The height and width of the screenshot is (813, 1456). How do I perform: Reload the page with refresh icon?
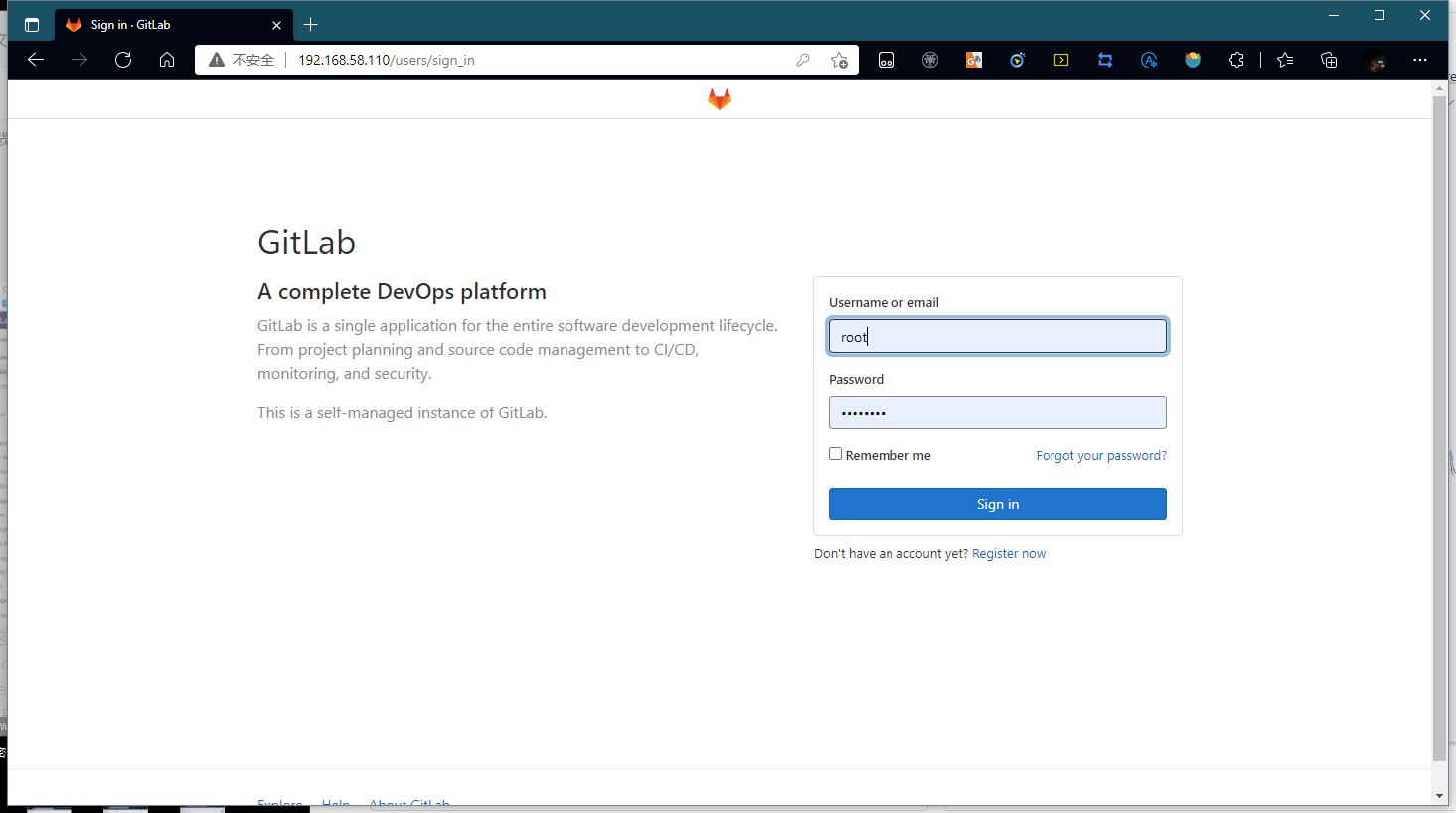click(x=123, y=60)
